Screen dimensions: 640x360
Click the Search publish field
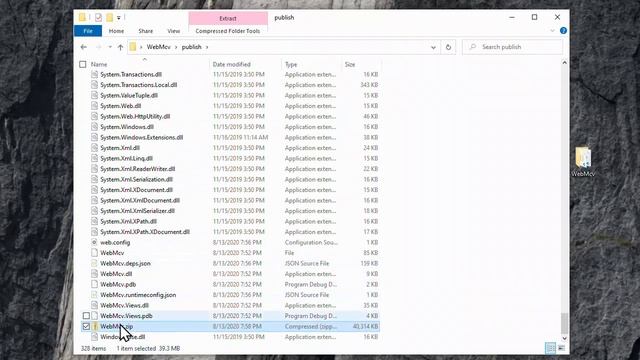point(512,47)
